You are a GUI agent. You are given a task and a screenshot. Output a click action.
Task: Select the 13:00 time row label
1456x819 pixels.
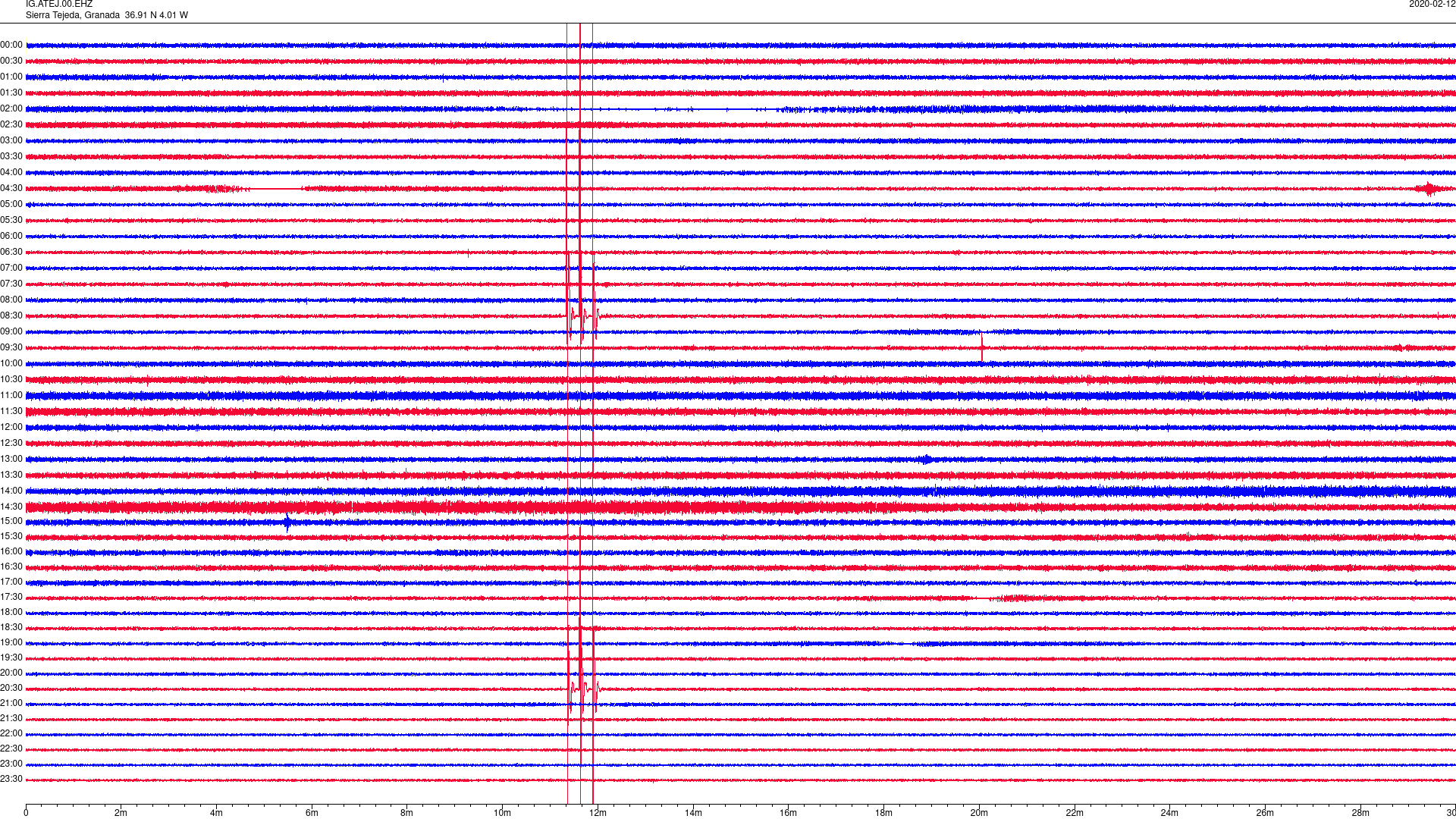tap(11, 459)
